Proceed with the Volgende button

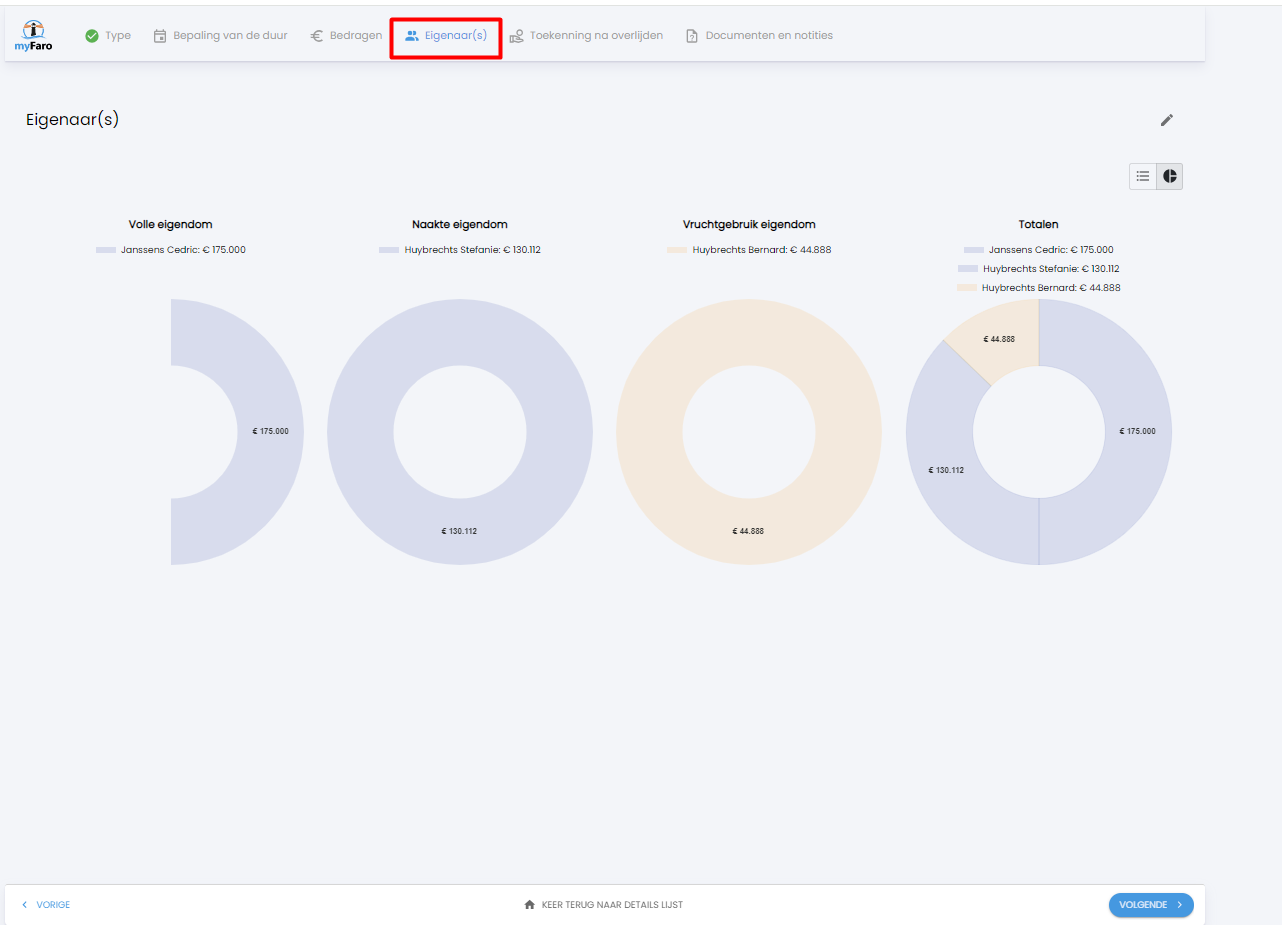pyautogui.click(x=1151, y=905)
